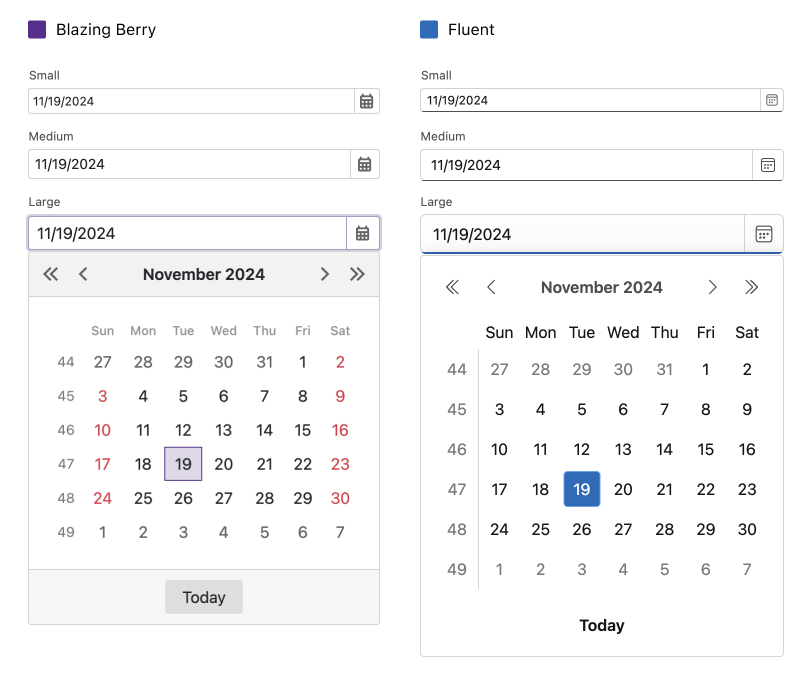This screenshot has height=678, width=810.
Task: Open the Medium Blazing Berry calendar icon
Action: [x=366, y=164]
